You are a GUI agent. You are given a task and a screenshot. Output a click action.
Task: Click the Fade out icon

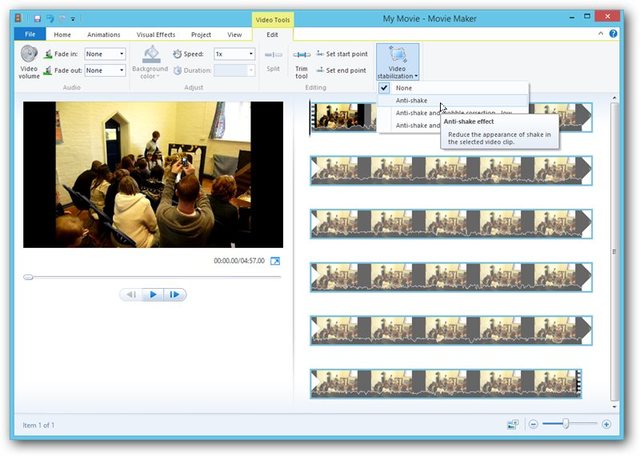point(48,71)
